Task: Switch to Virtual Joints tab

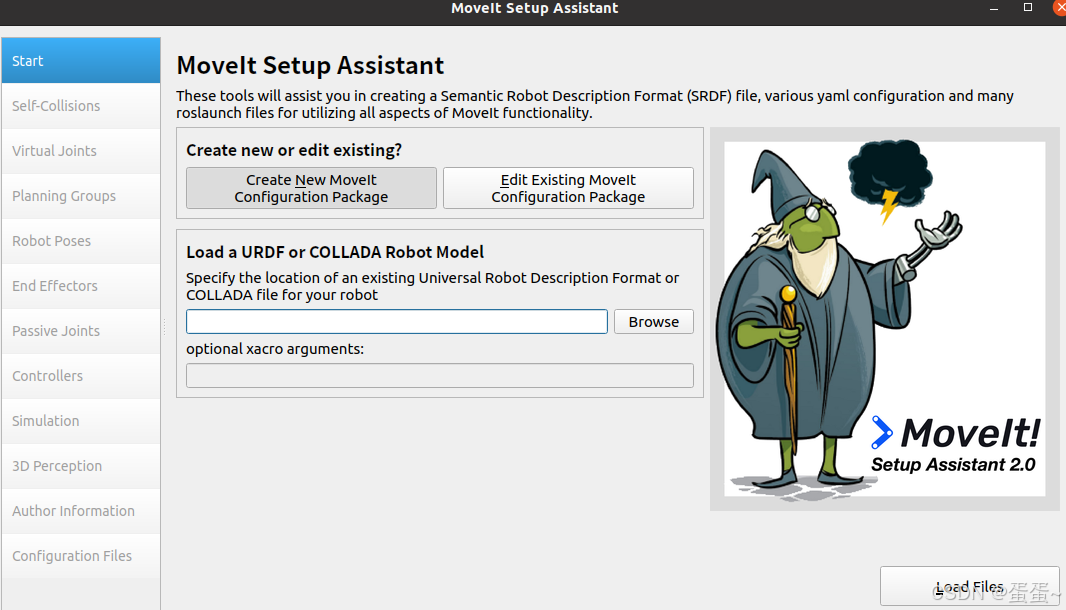Action: pyautogui.click(x=81, y=150)
